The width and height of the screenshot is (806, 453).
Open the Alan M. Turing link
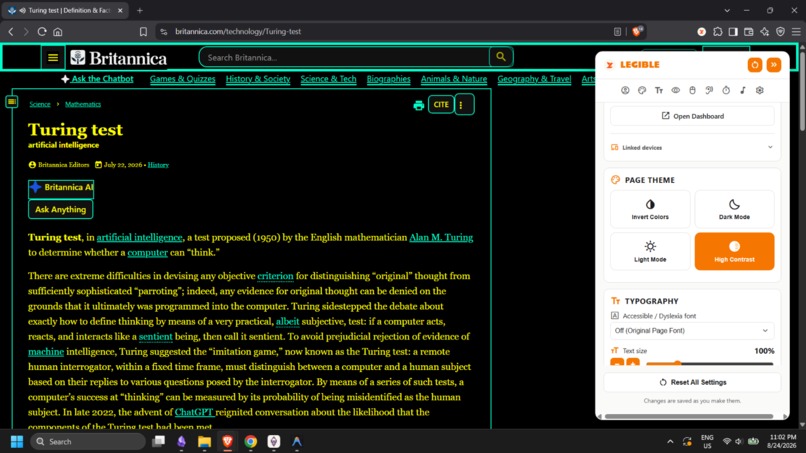click(441, 238)
